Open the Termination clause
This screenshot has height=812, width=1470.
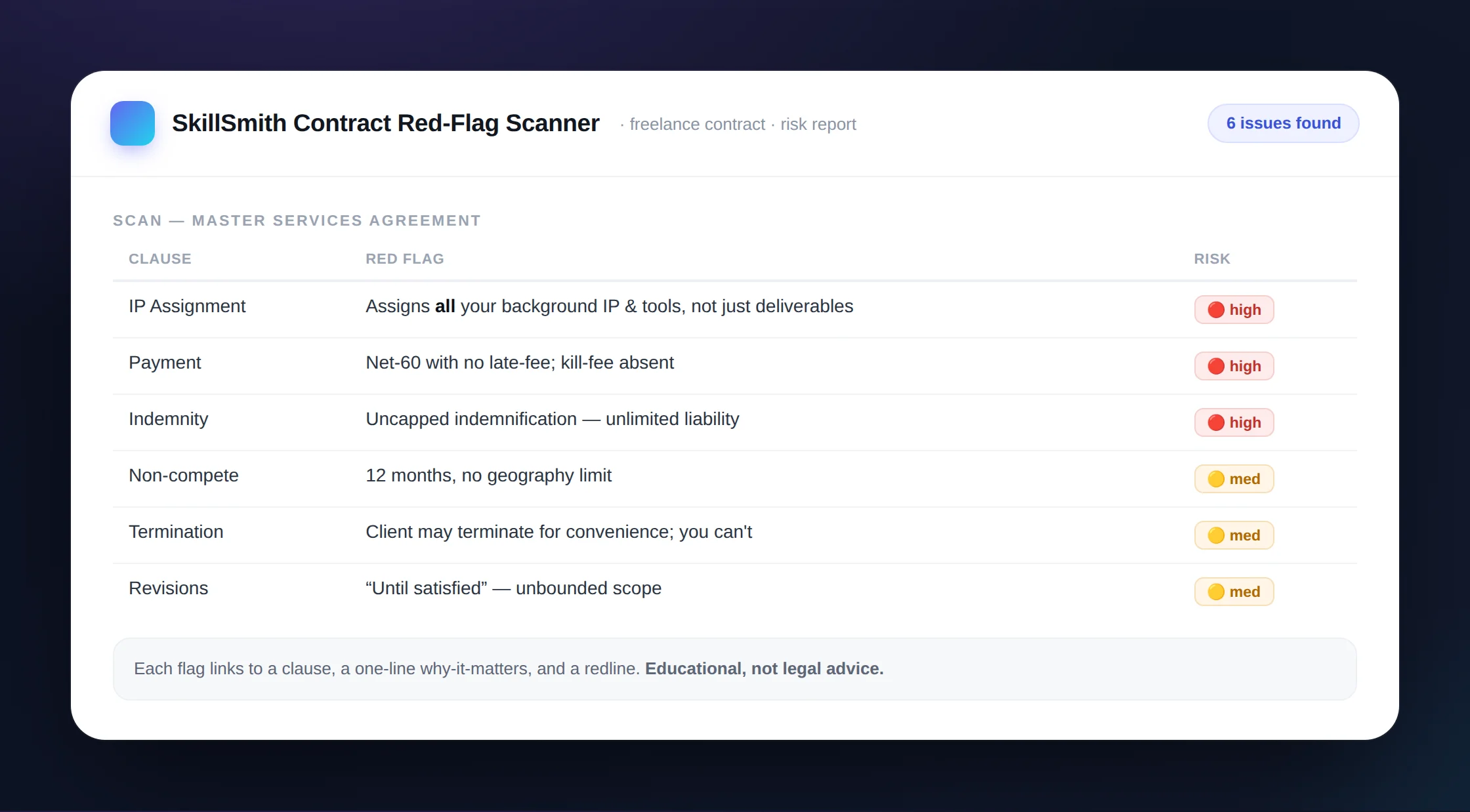click(176, 532)
